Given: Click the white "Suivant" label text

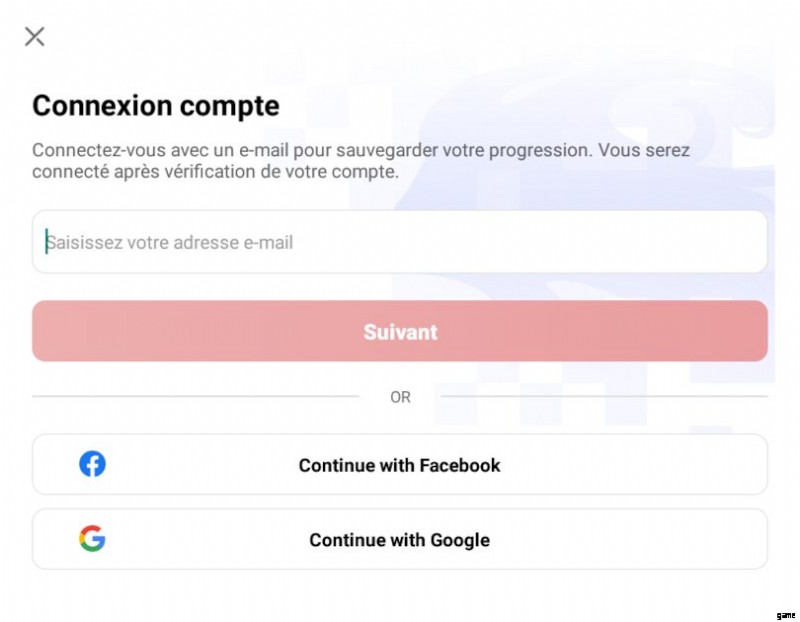Looking at the screenshot, I should pos(400,331).
